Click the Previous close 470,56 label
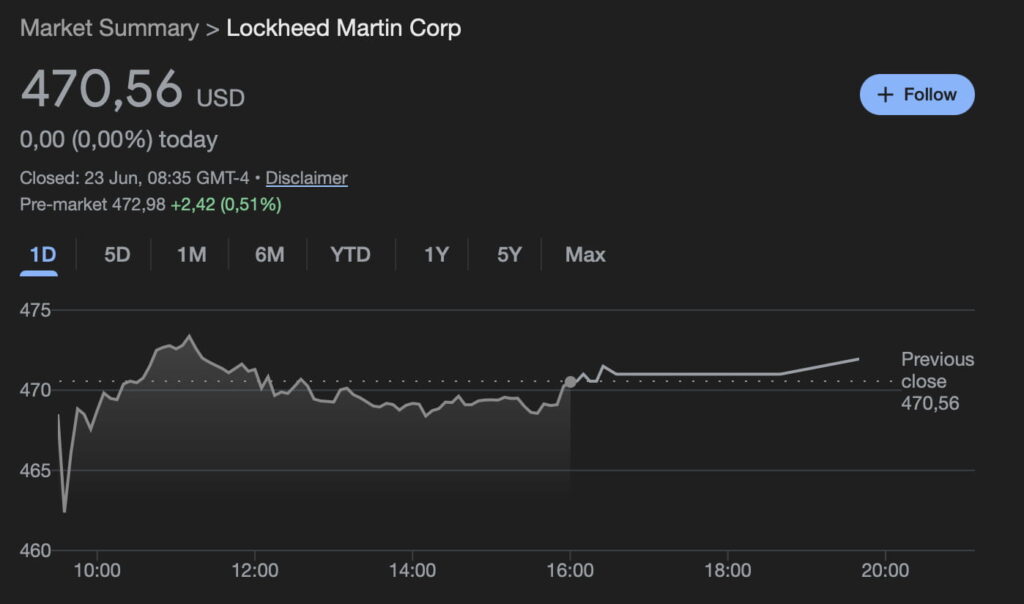Screen dimensions: 1024x604 pyautogui.click(x=937, y=381)
